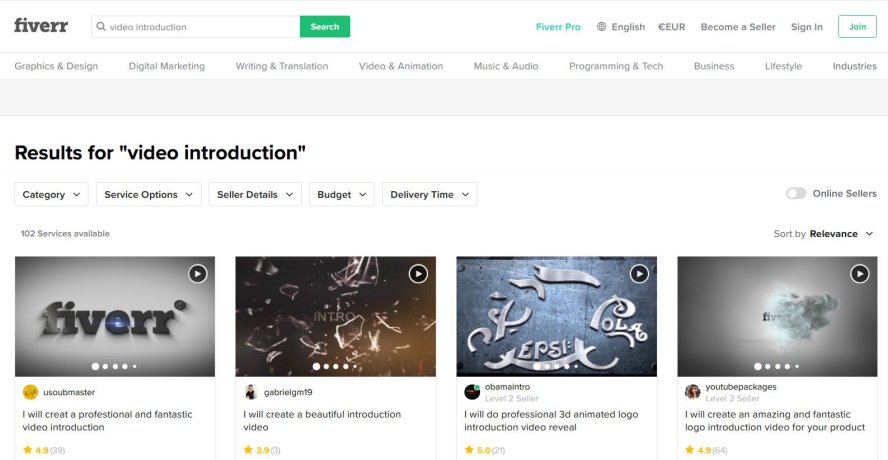Click the Sign In link
Image resolution: width=888 pixels, height=460 pixels.
[807, 27]
